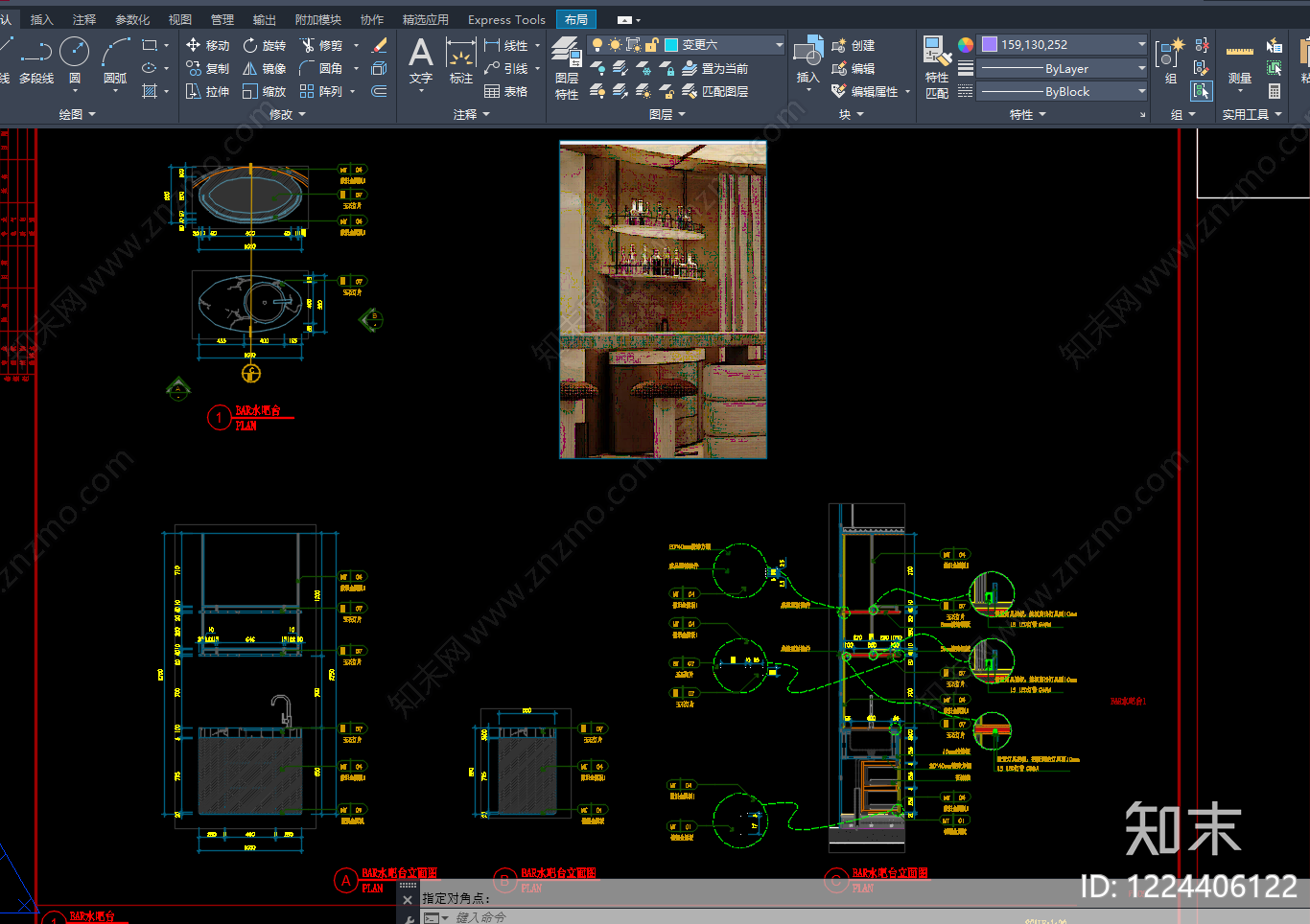Viewport: 1310px width, 924px height.
Task: Switch to the 布局 ribbon tab
Action: [x=576, y=19]
